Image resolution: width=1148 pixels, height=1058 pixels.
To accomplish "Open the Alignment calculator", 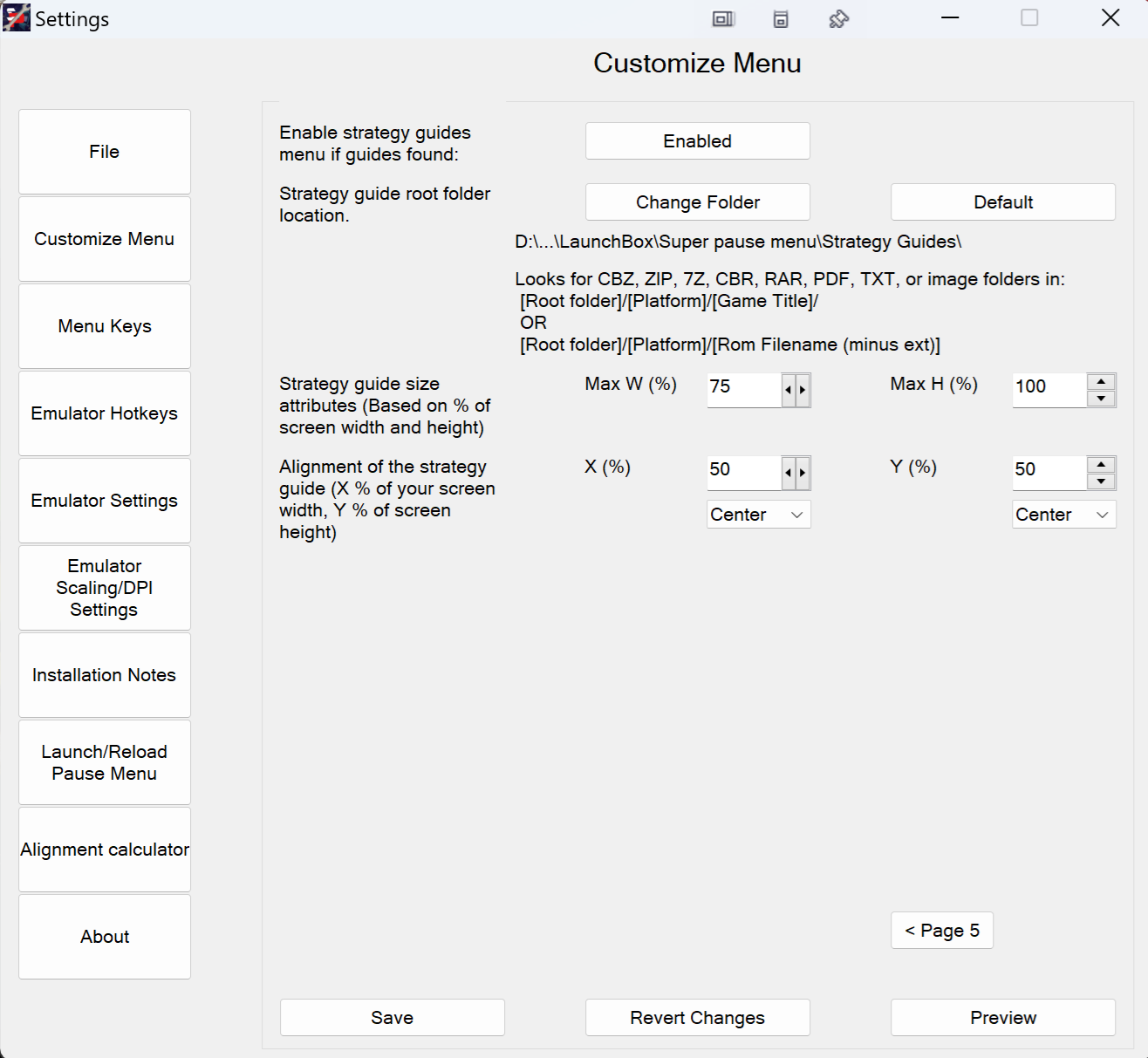I will click(105, 850).
